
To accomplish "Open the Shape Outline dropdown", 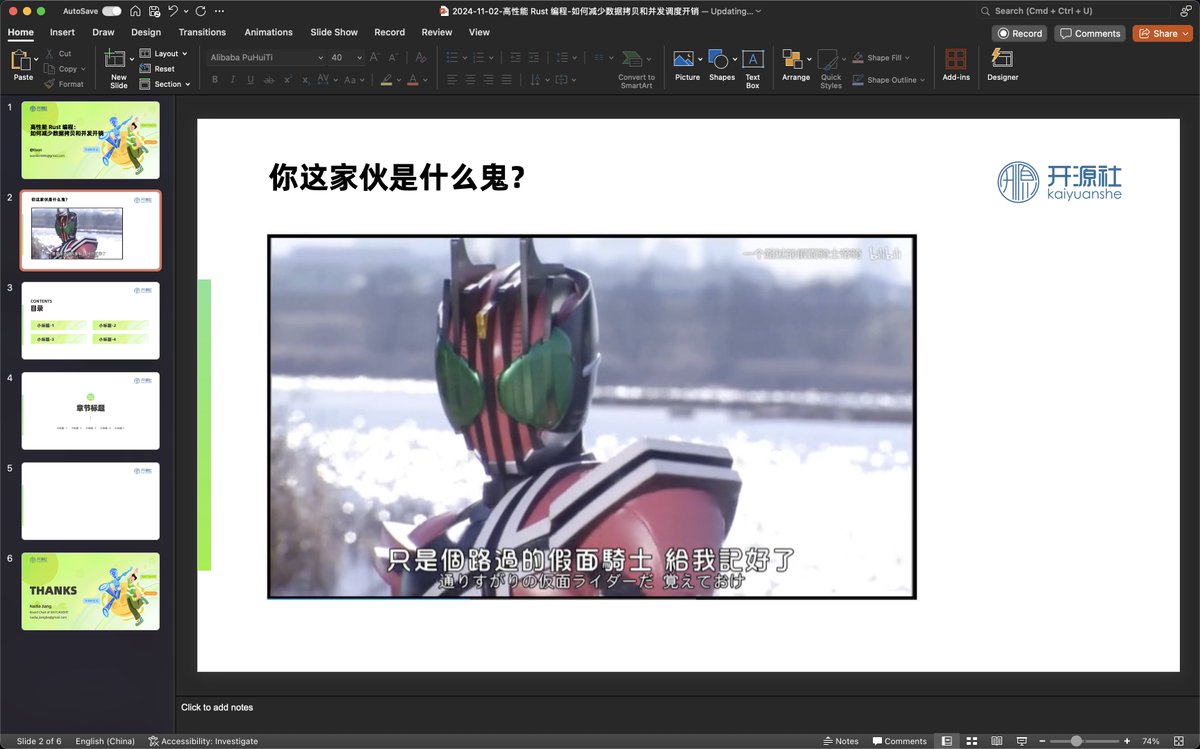I will [x=888, y=80].
